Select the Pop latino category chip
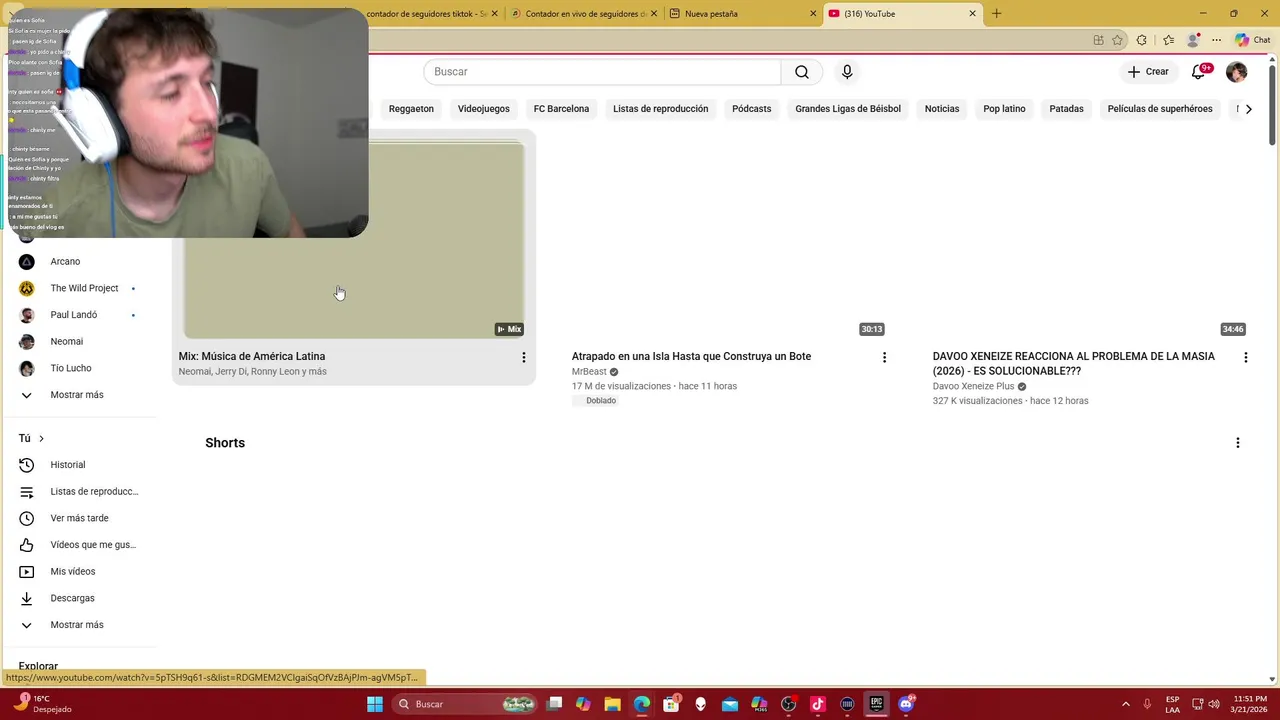The height and width of the screenshot is (720, 1280). (x=1004, y=109)
